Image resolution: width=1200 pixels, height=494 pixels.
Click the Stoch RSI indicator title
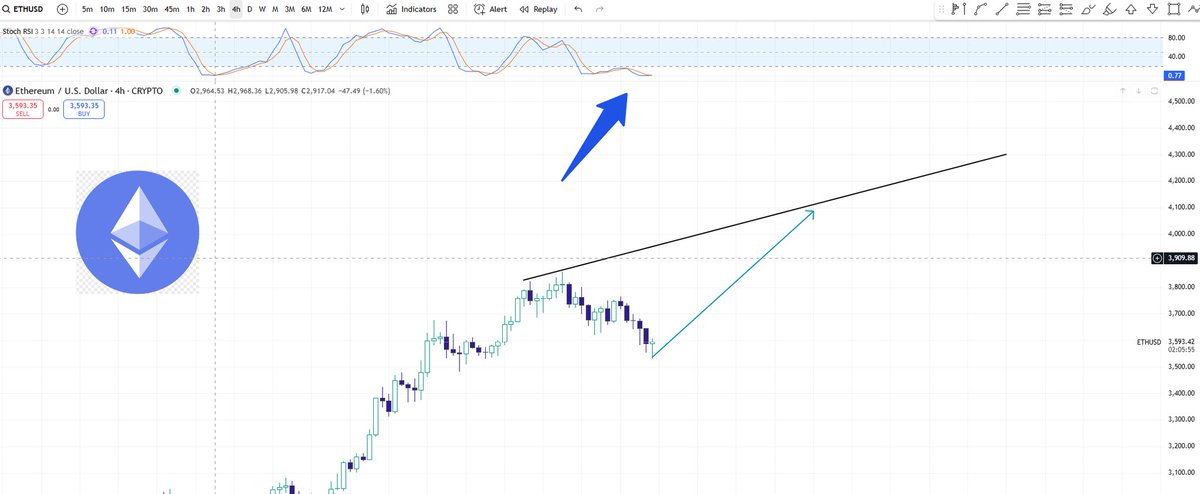tap(44, 31)
